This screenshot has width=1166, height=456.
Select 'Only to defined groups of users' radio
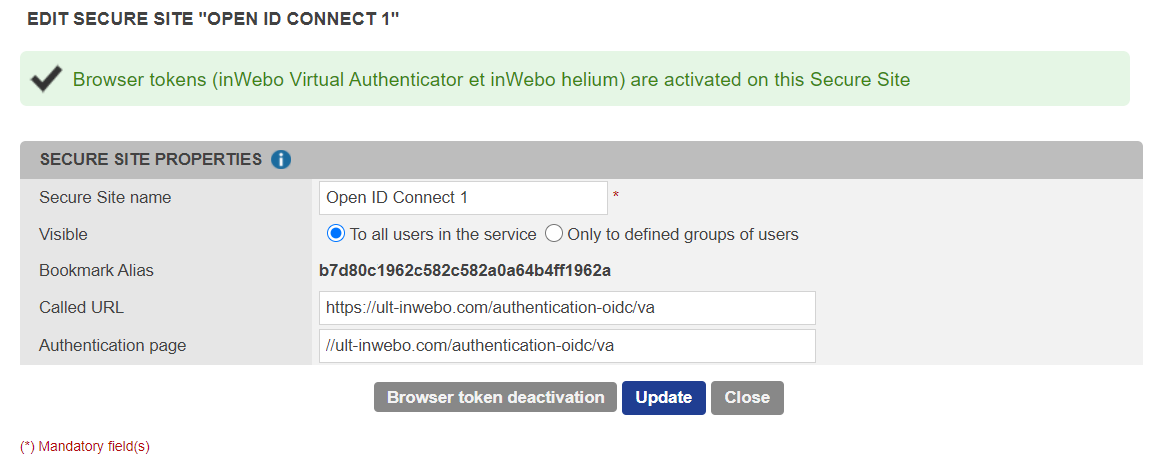554,234
